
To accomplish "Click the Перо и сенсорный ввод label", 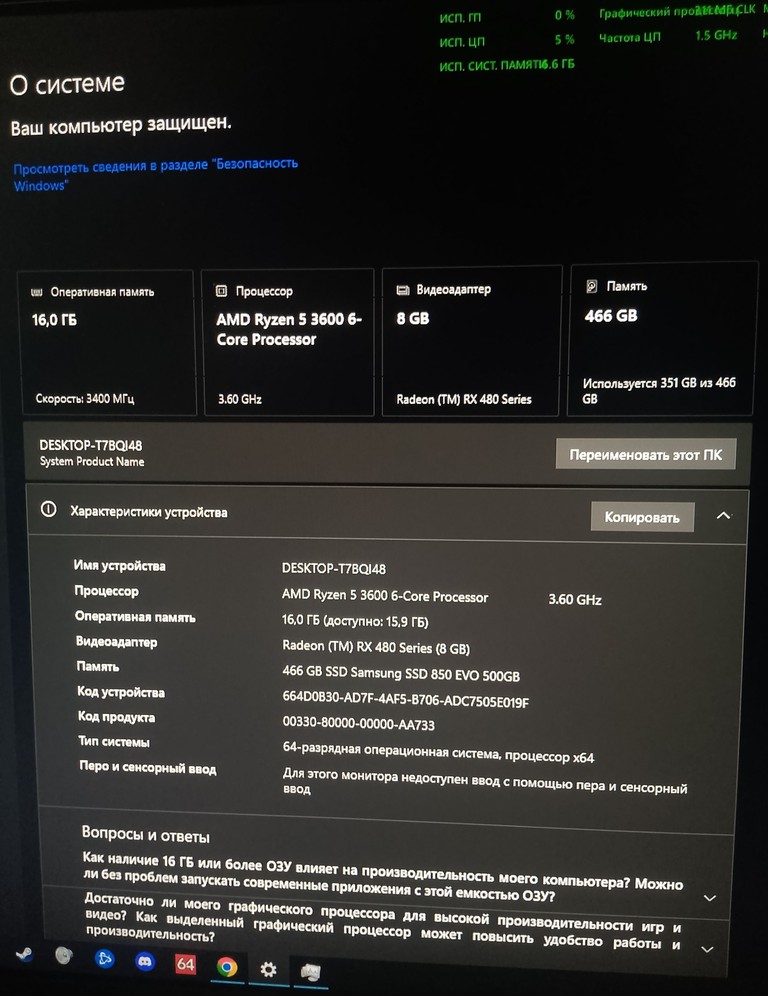I will 147,767.
